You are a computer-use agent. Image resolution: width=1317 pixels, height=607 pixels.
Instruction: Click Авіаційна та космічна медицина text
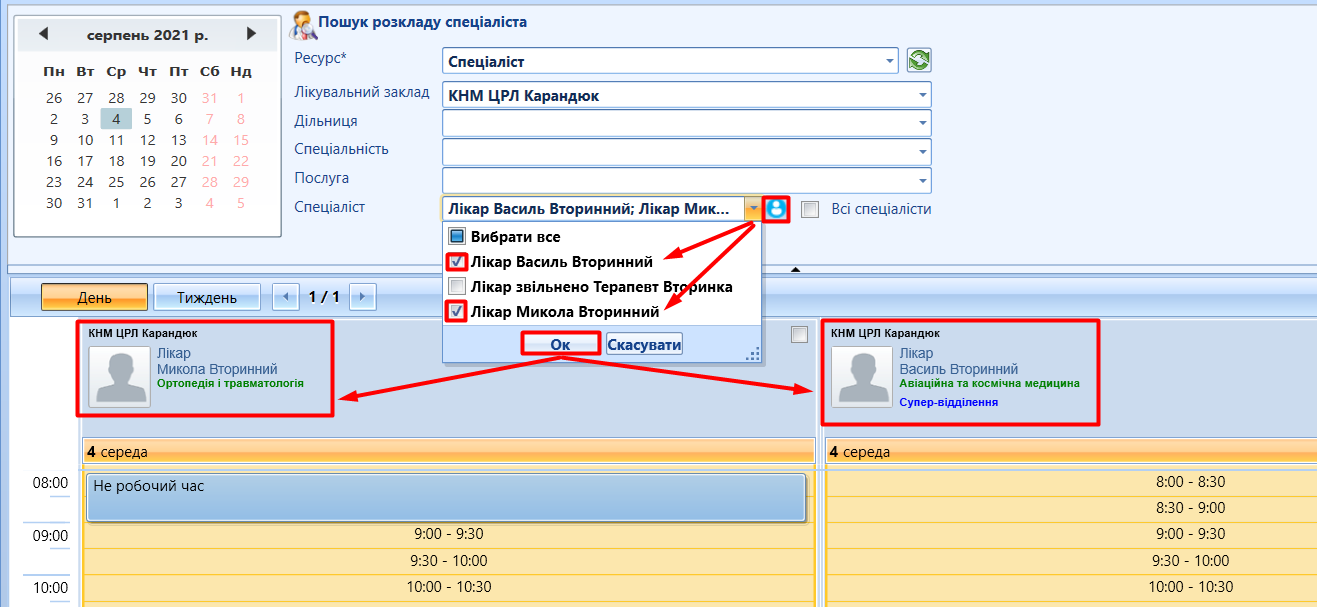click(x=990, y=383)
